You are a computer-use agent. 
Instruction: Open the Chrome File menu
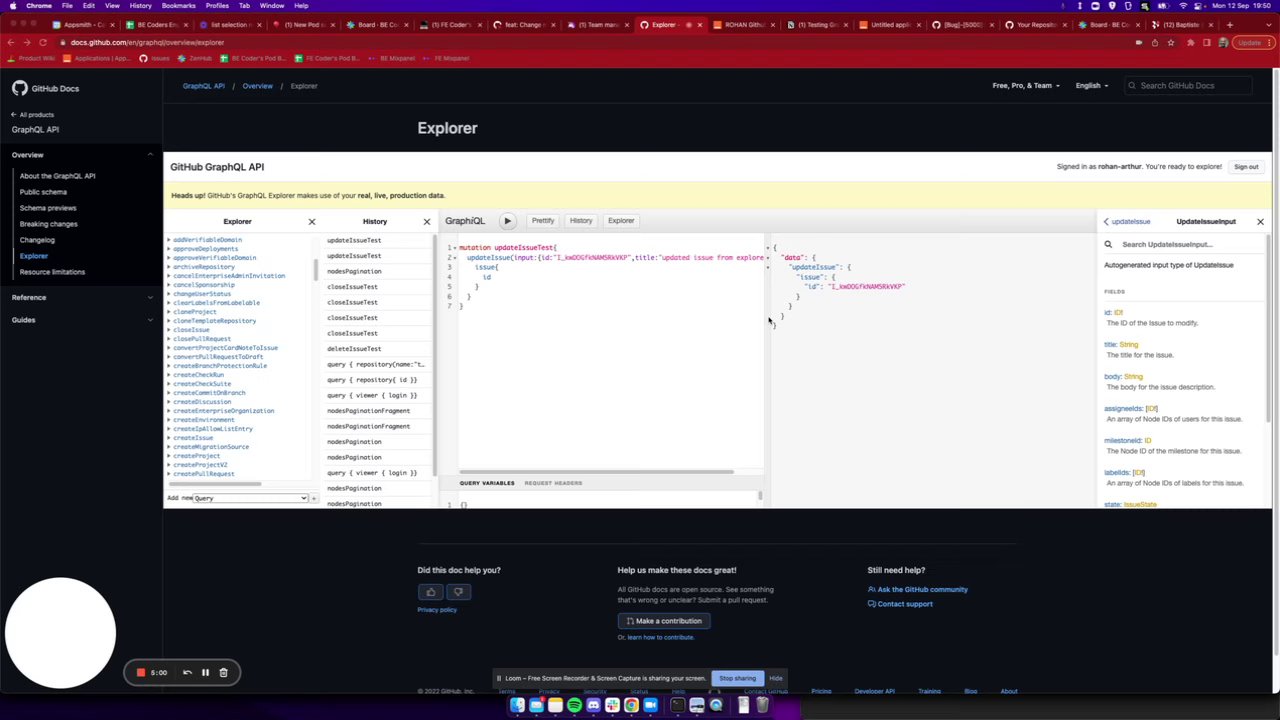67,6
